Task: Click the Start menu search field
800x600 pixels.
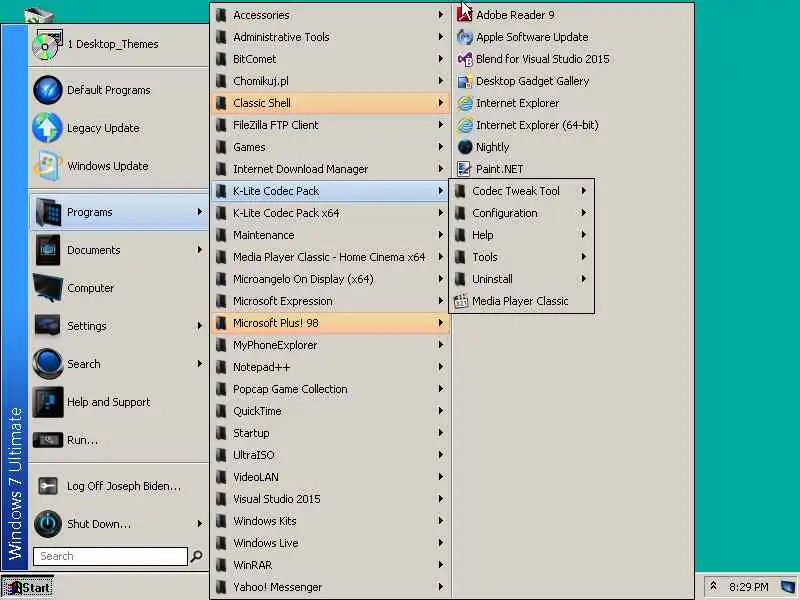Action: pos(110,556)
